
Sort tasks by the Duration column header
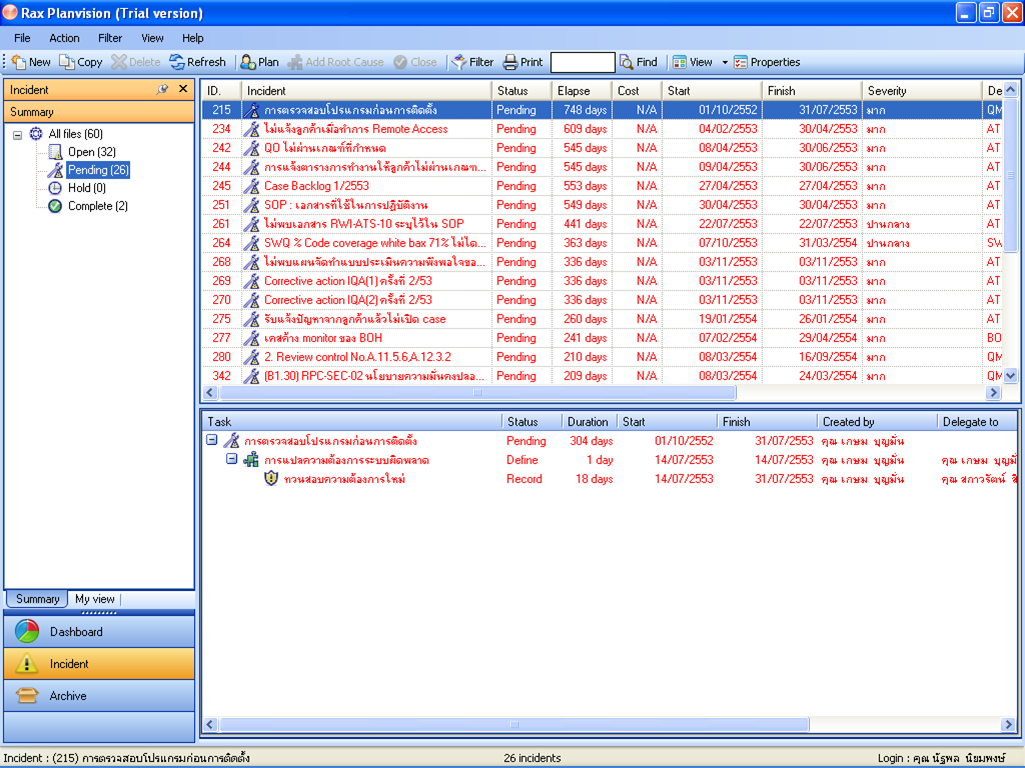point(588,422)
